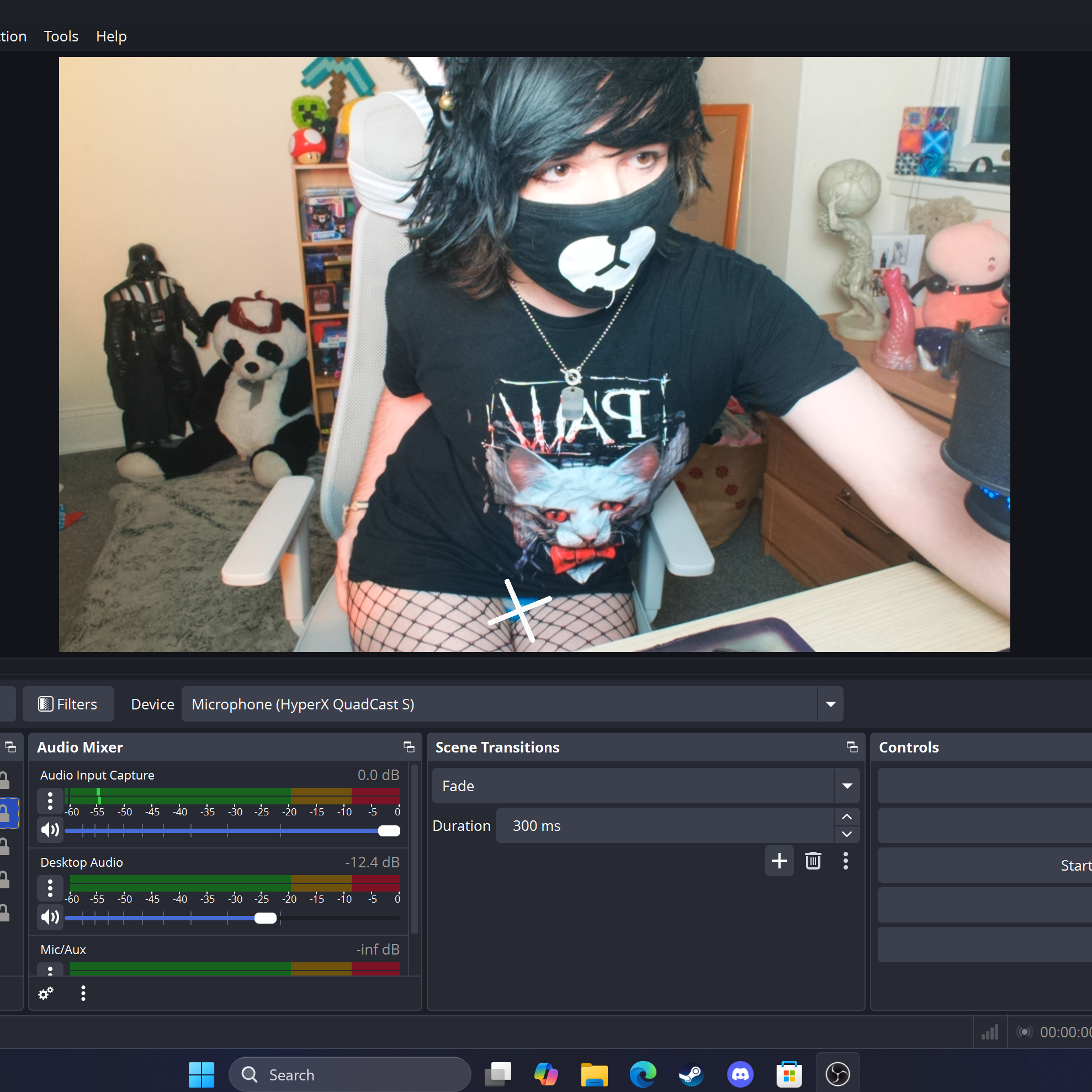Open File Explorer from the taskbar

[595, 1074]
